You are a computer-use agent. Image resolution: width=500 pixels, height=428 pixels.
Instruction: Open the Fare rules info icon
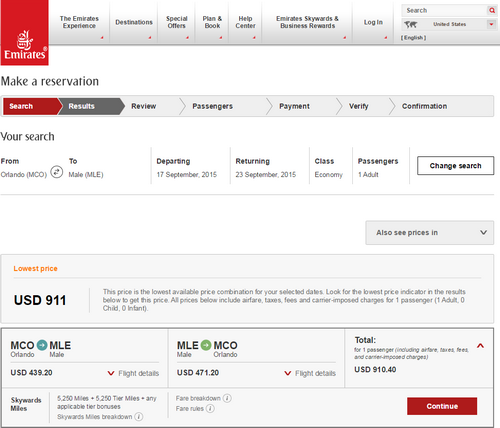click(210, 408)
